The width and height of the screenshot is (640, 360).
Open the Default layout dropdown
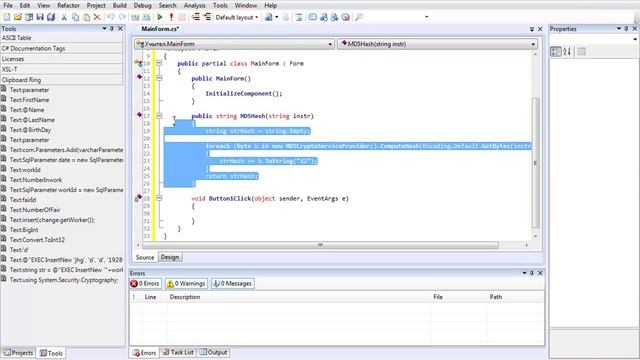tap(237, 17)
